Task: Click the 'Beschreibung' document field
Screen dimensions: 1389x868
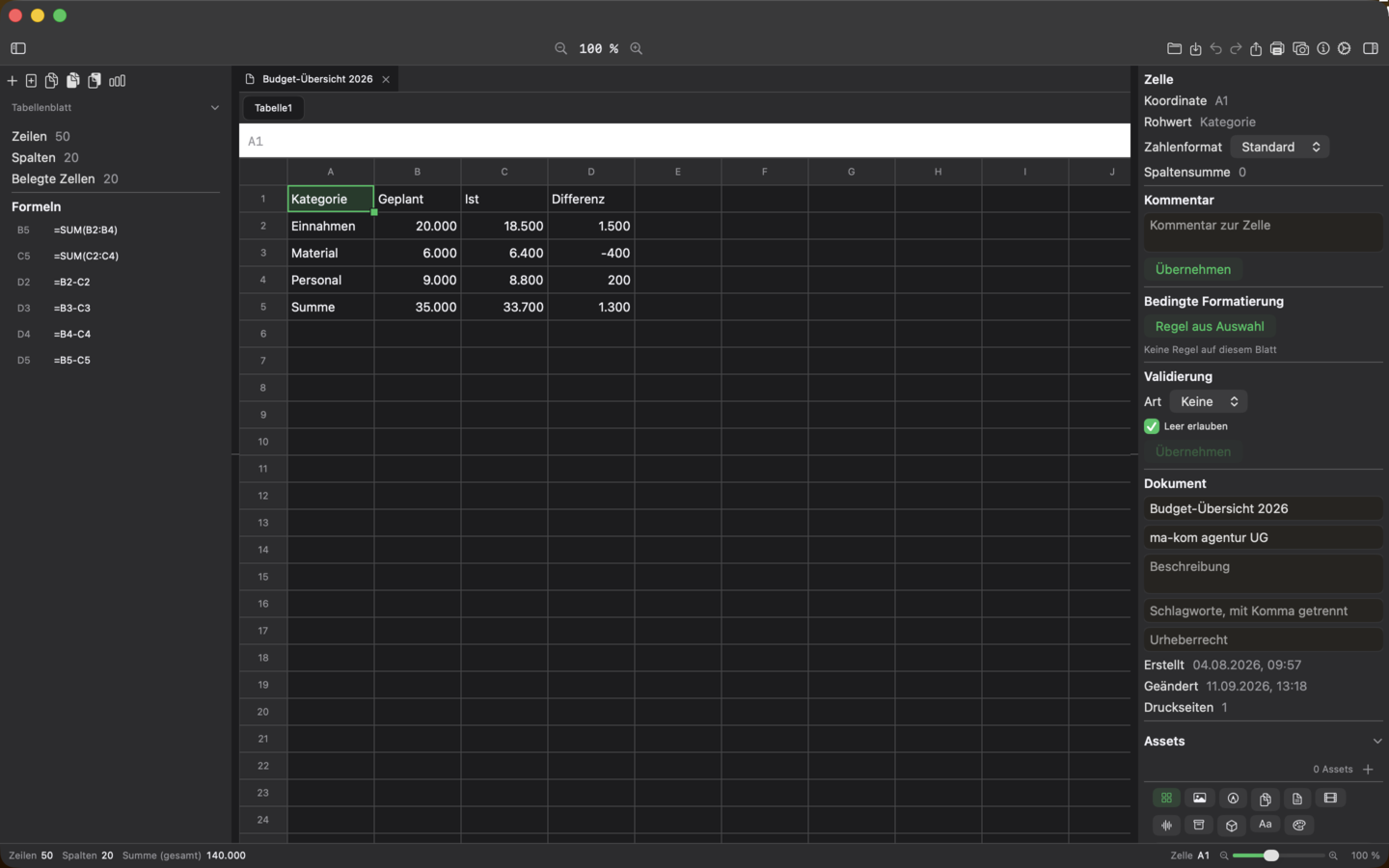Action: 1264,574
